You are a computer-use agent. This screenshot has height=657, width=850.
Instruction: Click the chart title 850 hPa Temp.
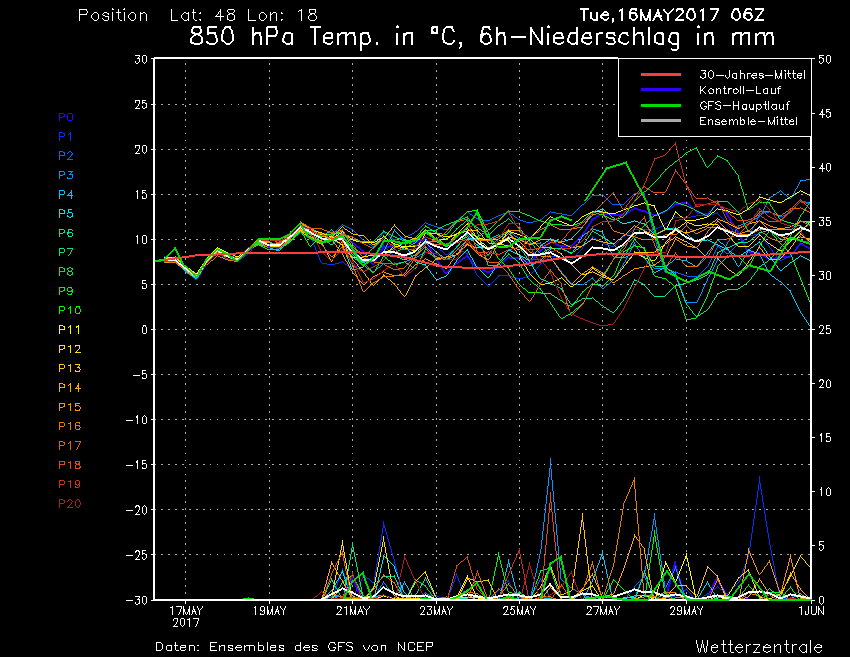pos(483,39)
